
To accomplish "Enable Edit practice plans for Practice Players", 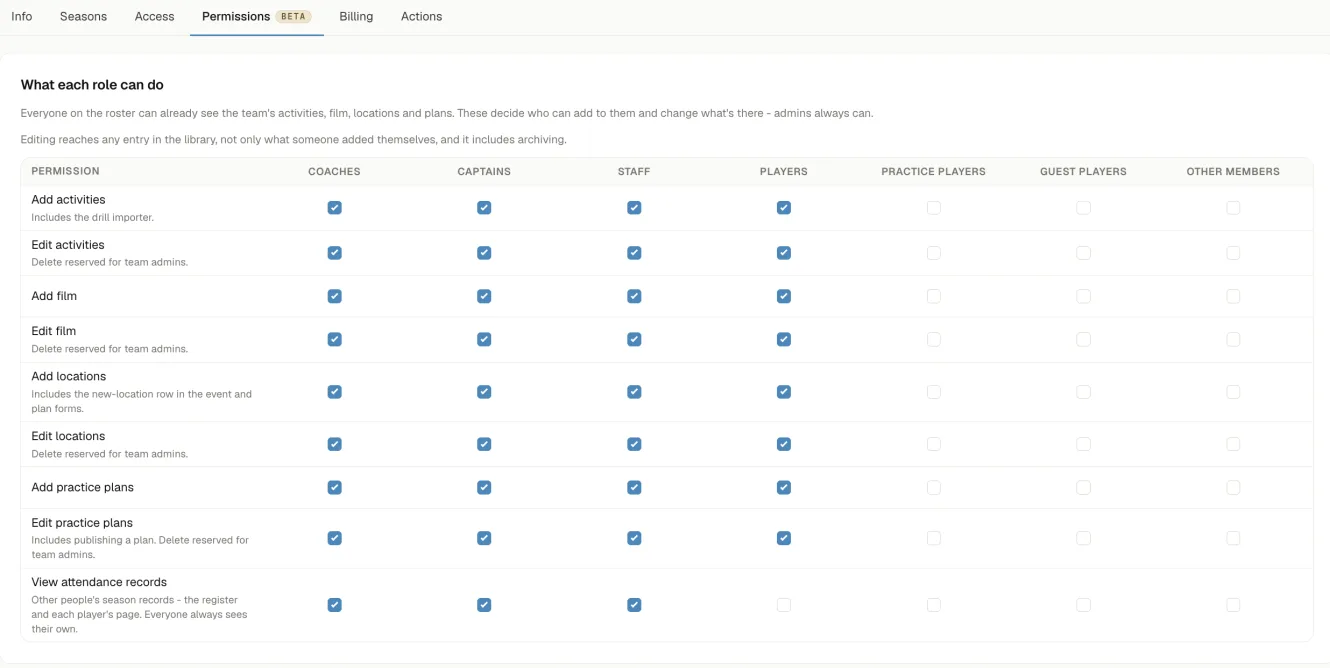I will 933,538.
